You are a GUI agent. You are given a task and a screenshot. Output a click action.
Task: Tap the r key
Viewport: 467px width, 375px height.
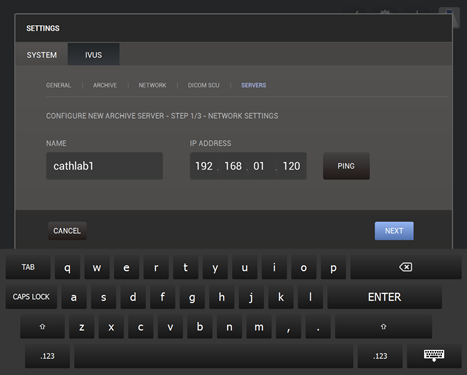click(156, 267)
